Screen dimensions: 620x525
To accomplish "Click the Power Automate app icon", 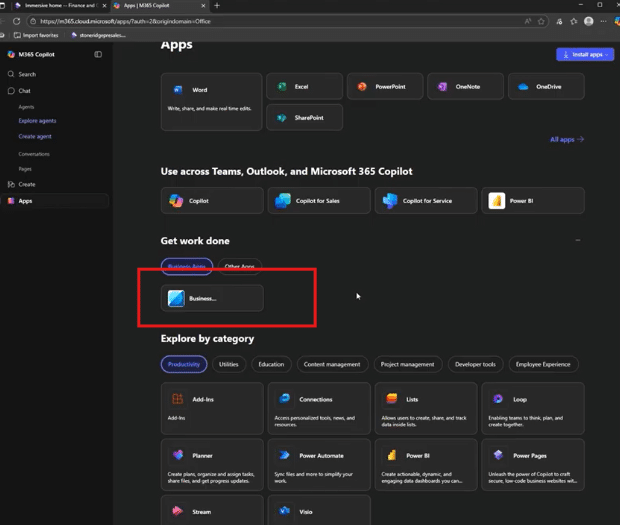I will coord(284,454).
